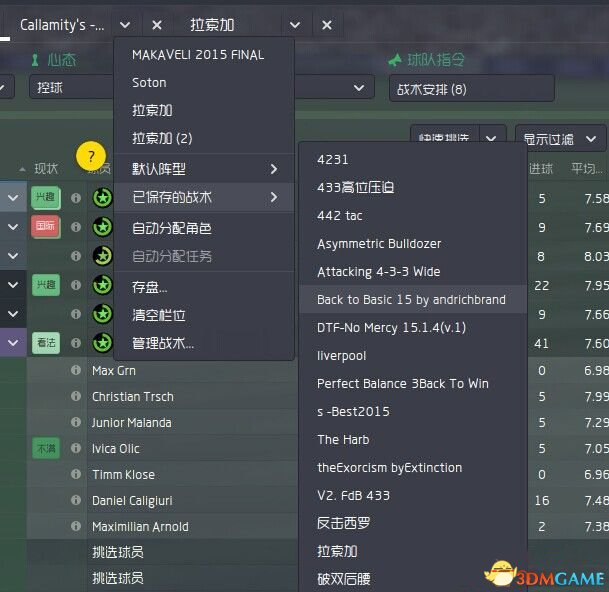
Task: Expand the 已保存的战术 submenu
Action: (x=204, y=197)
